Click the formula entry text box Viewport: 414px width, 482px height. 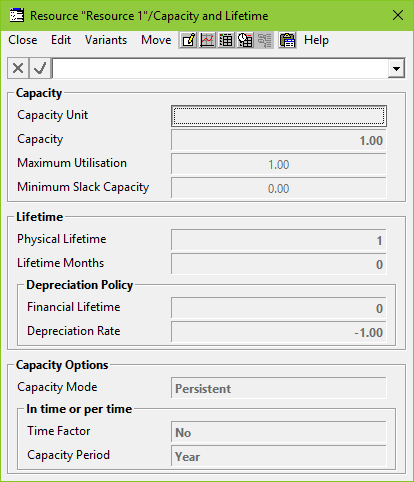pos(220,69)
